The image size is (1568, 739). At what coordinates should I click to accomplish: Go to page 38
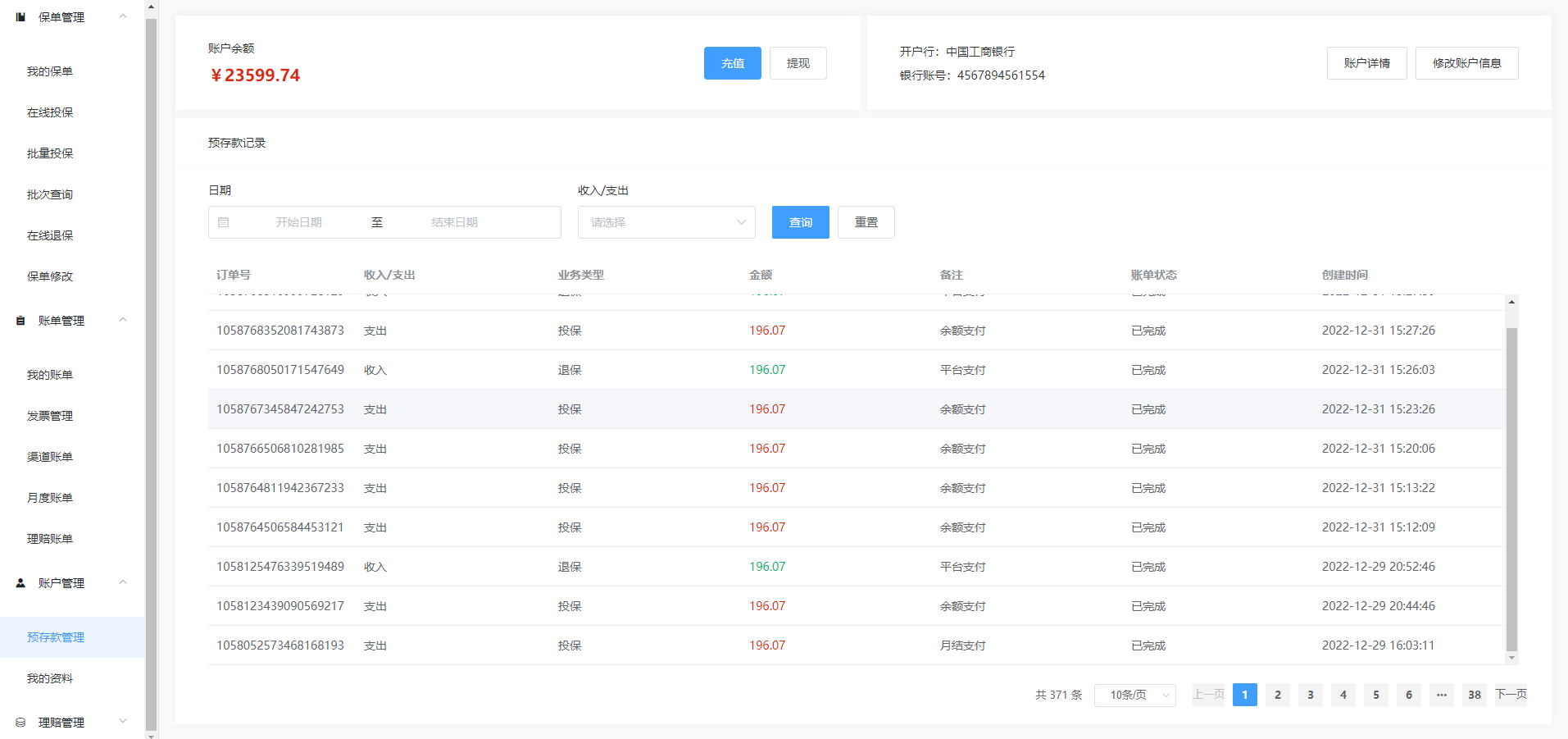pos(1474,695)
